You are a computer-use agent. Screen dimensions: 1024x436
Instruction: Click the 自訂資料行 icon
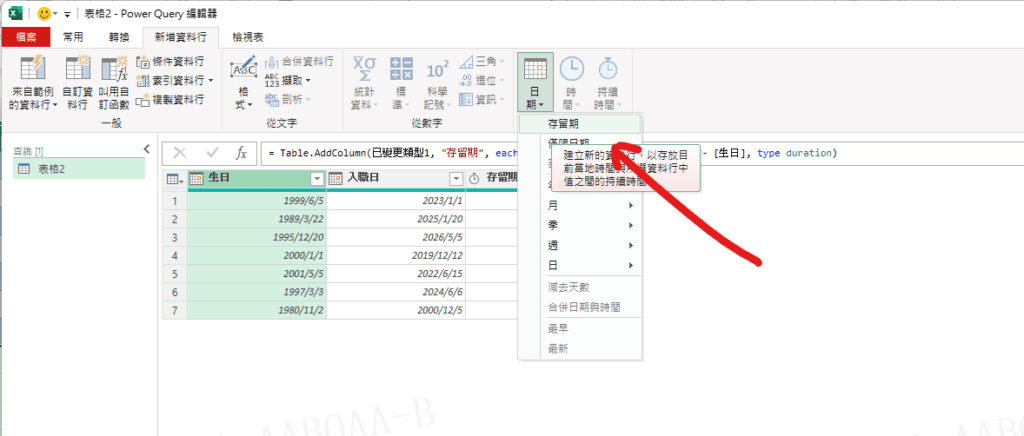[x=77, y=69]
